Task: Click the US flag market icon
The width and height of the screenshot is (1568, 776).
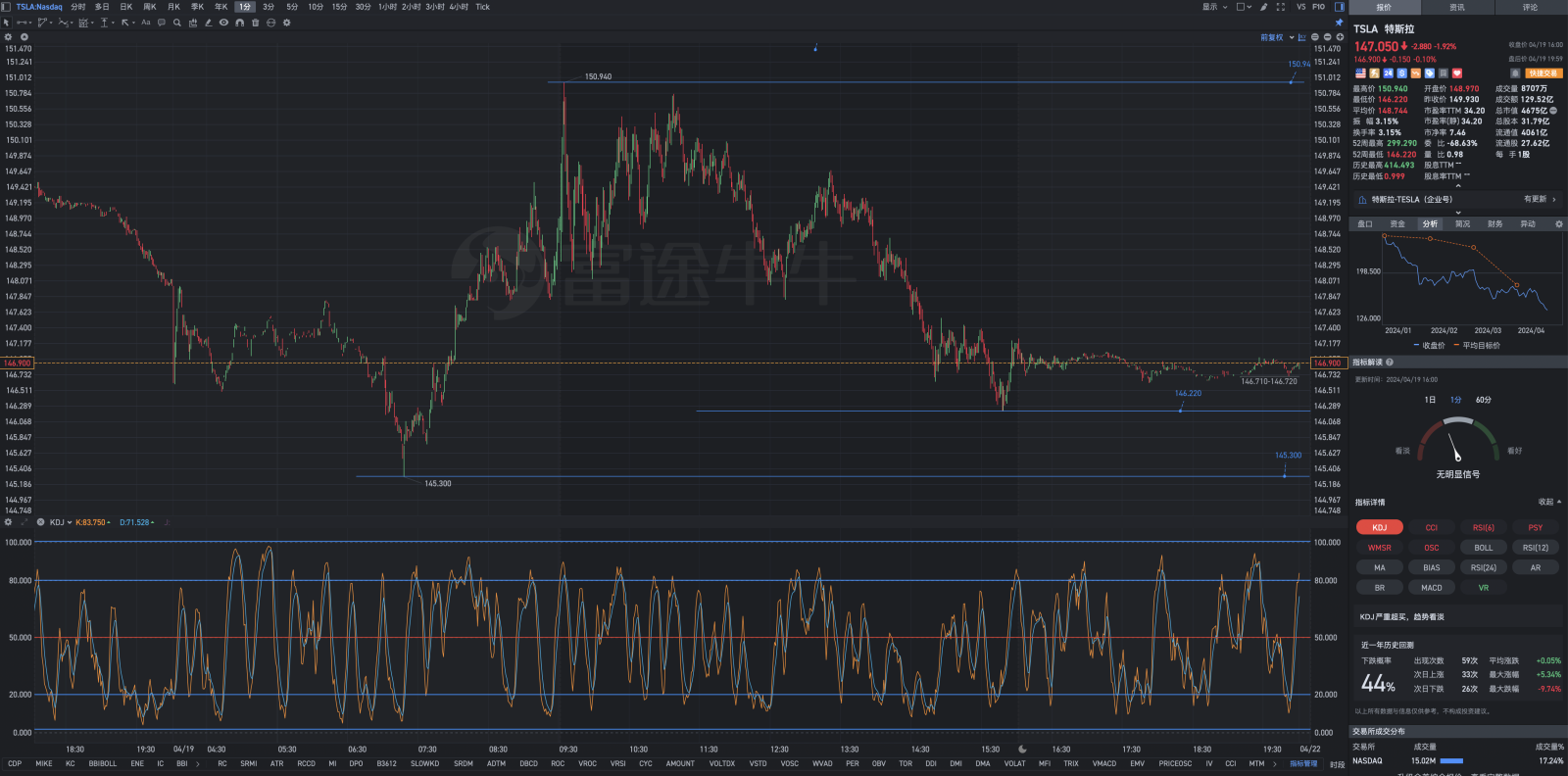Action: coord(1360,73)
